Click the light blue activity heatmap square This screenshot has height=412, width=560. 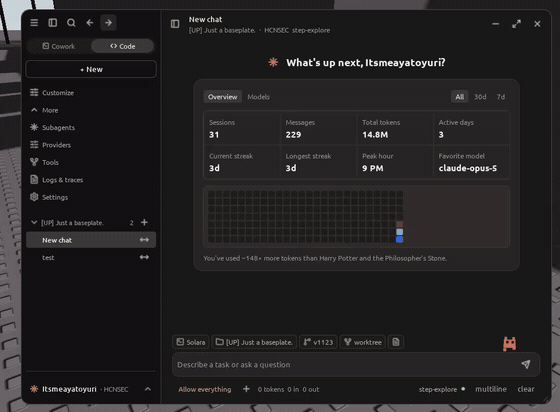click(x=400, y=232)
